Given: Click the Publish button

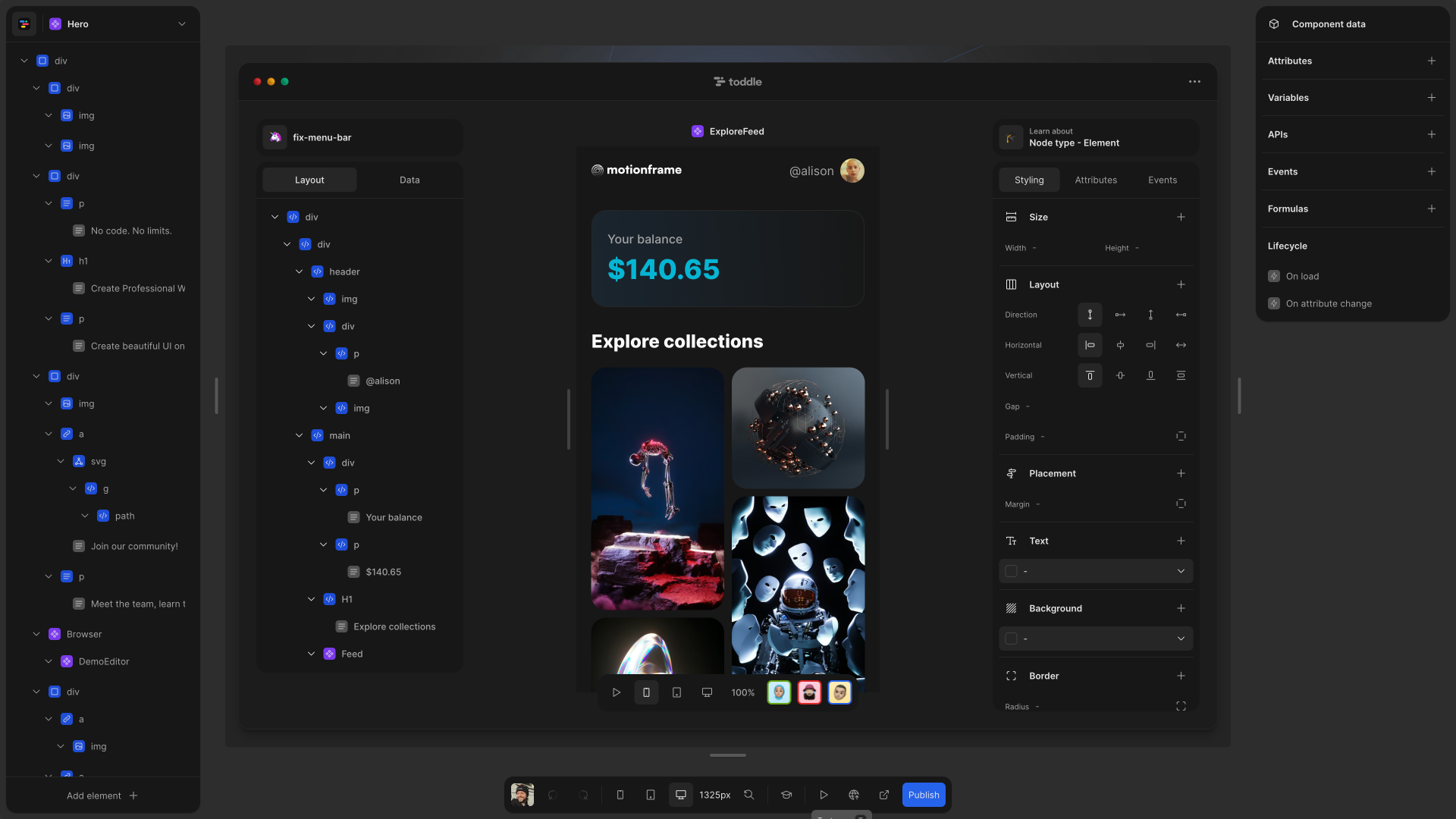Looking at the screenshot, I should tap(923, 795).
